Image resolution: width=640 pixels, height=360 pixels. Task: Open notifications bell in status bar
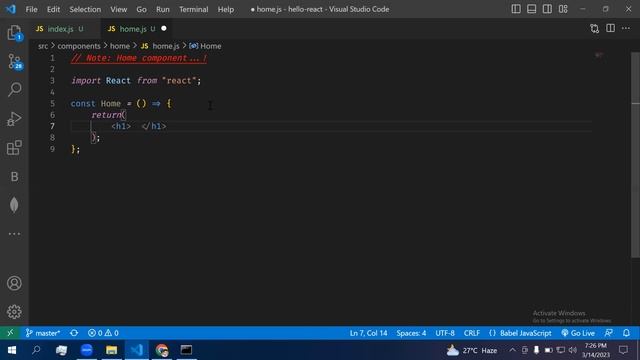[x=627, y=333]
